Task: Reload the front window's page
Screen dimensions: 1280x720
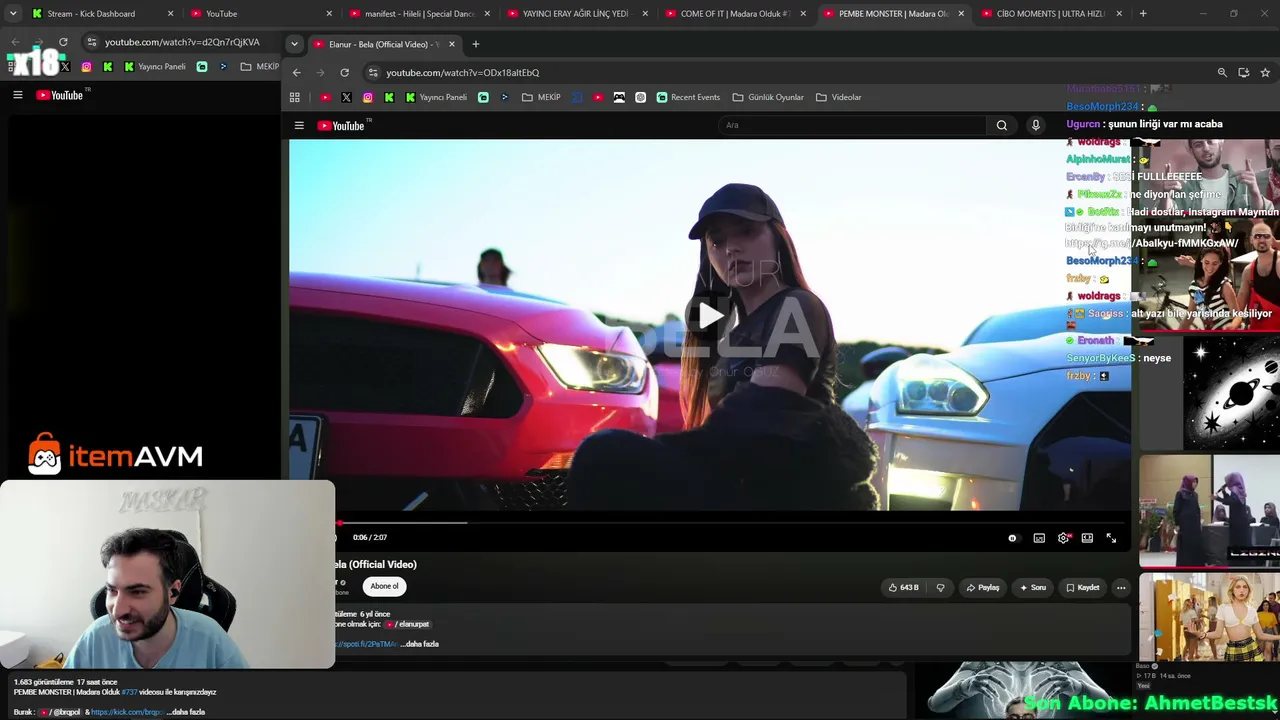Action: tap(344, 72)
